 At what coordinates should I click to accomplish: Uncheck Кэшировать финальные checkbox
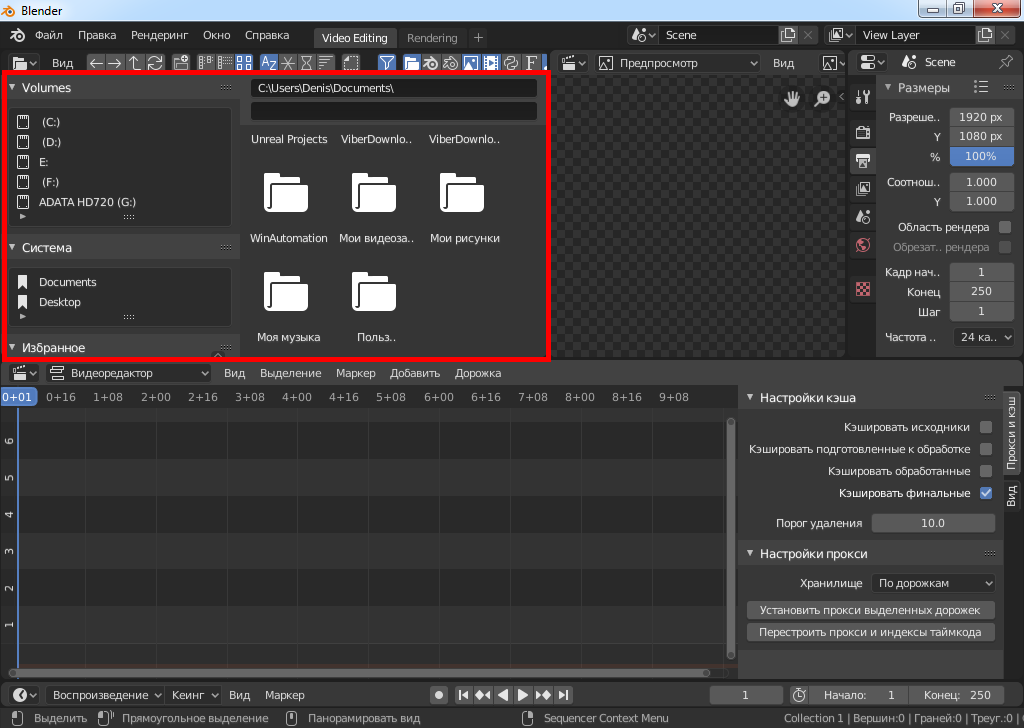pos(986,493)
